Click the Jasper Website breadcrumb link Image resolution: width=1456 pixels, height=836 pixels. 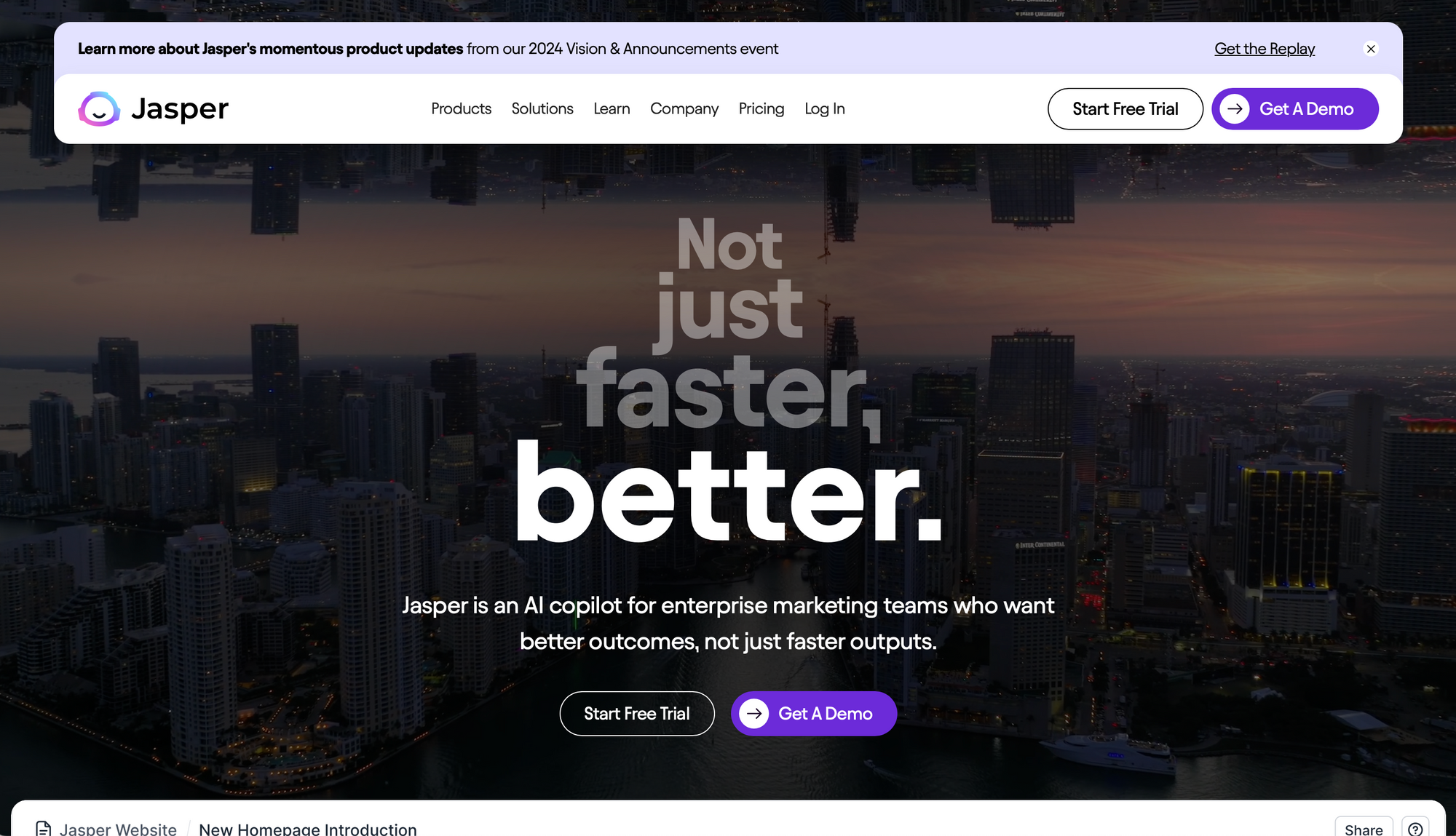click(x=119, y=829)
